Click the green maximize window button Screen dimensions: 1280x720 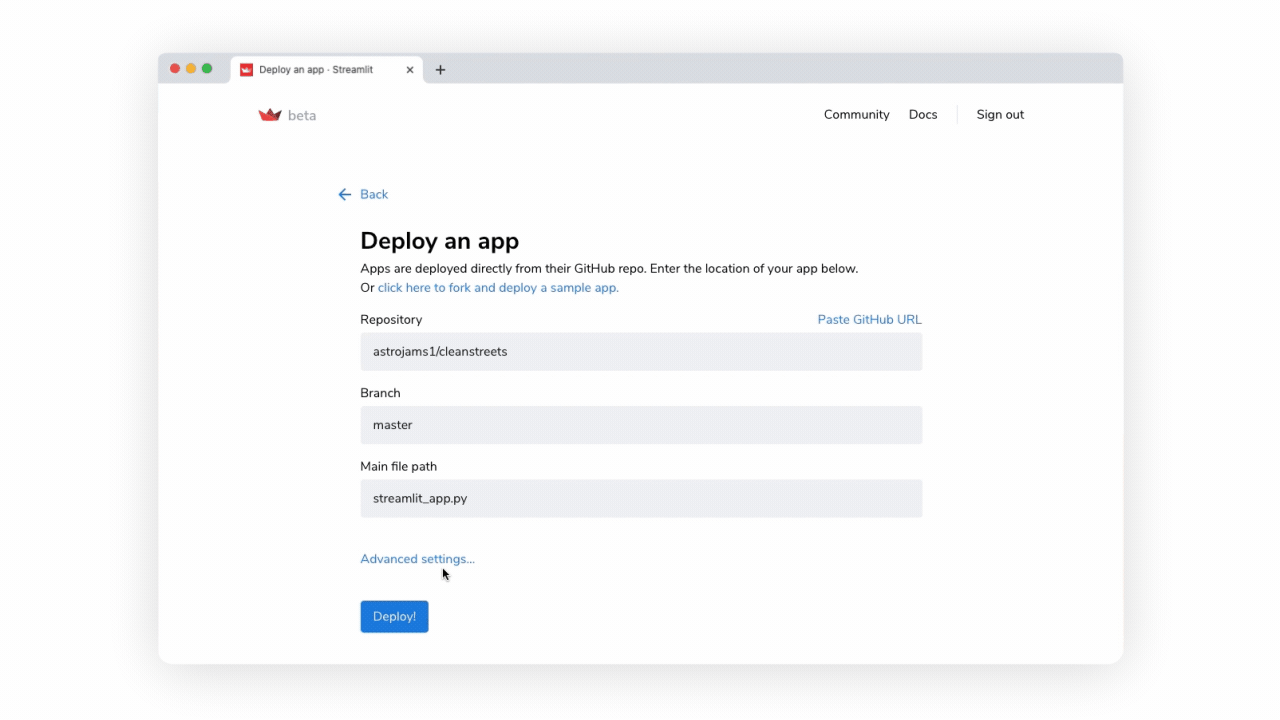(x=207, y=69)
